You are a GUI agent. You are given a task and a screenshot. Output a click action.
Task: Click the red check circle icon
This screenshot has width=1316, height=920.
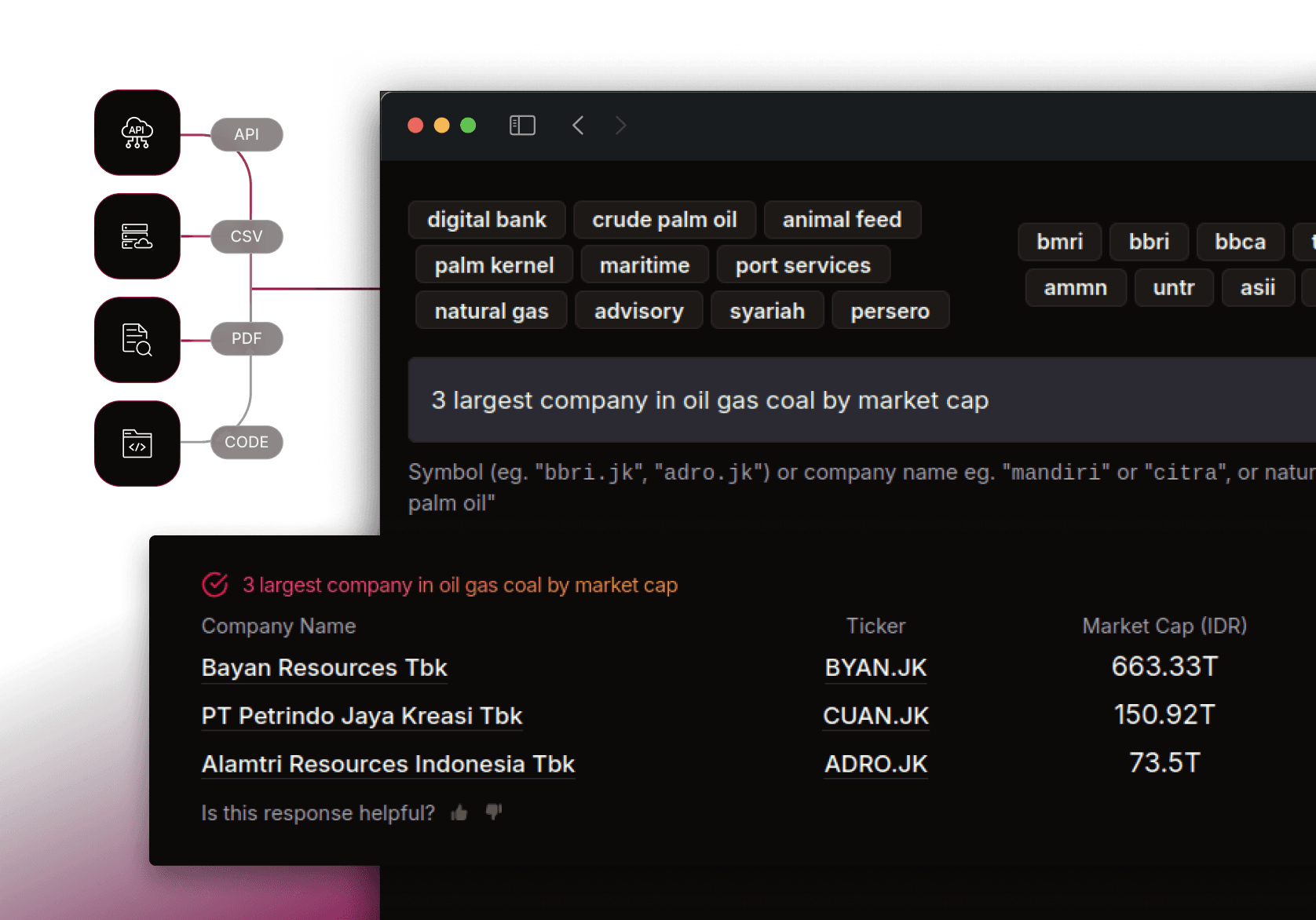click(x=215, y=584)
